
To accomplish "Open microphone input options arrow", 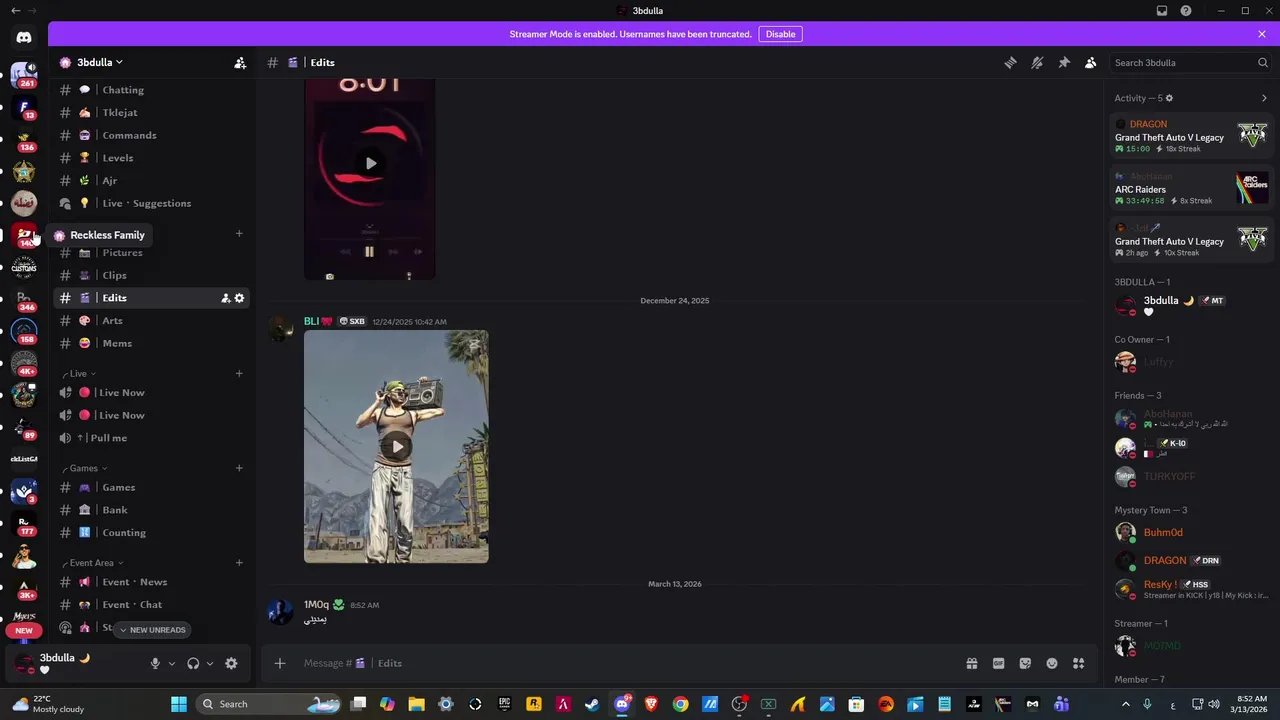I will (171, 663).
